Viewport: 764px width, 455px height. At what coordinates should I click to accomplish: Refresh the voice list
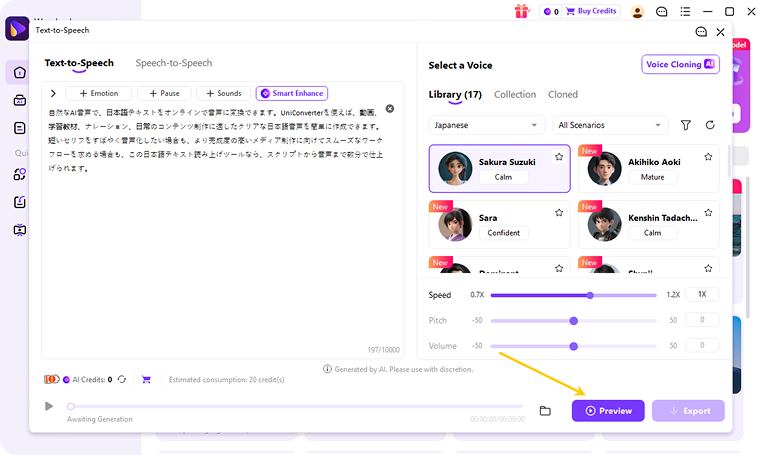pos(710,125)
